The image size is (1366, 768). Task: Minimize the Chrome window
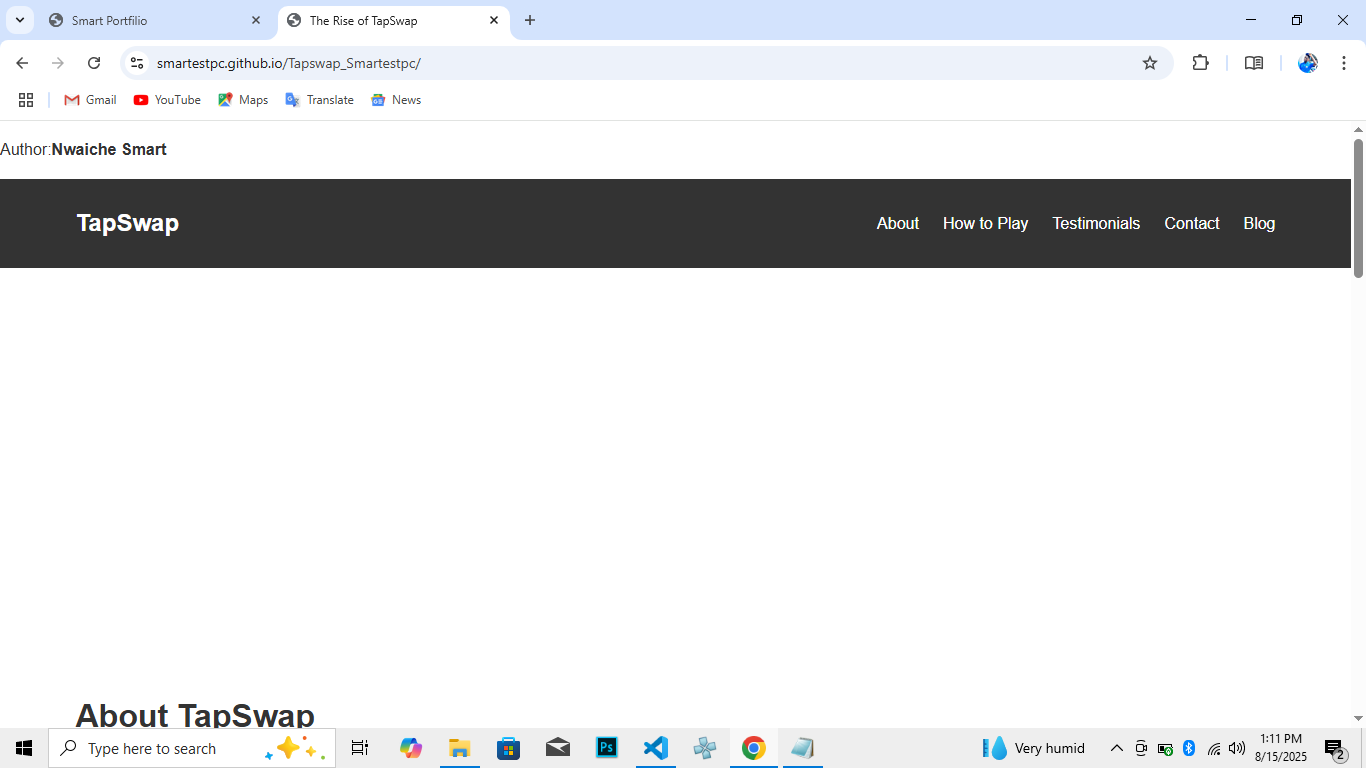(1251, 20)
